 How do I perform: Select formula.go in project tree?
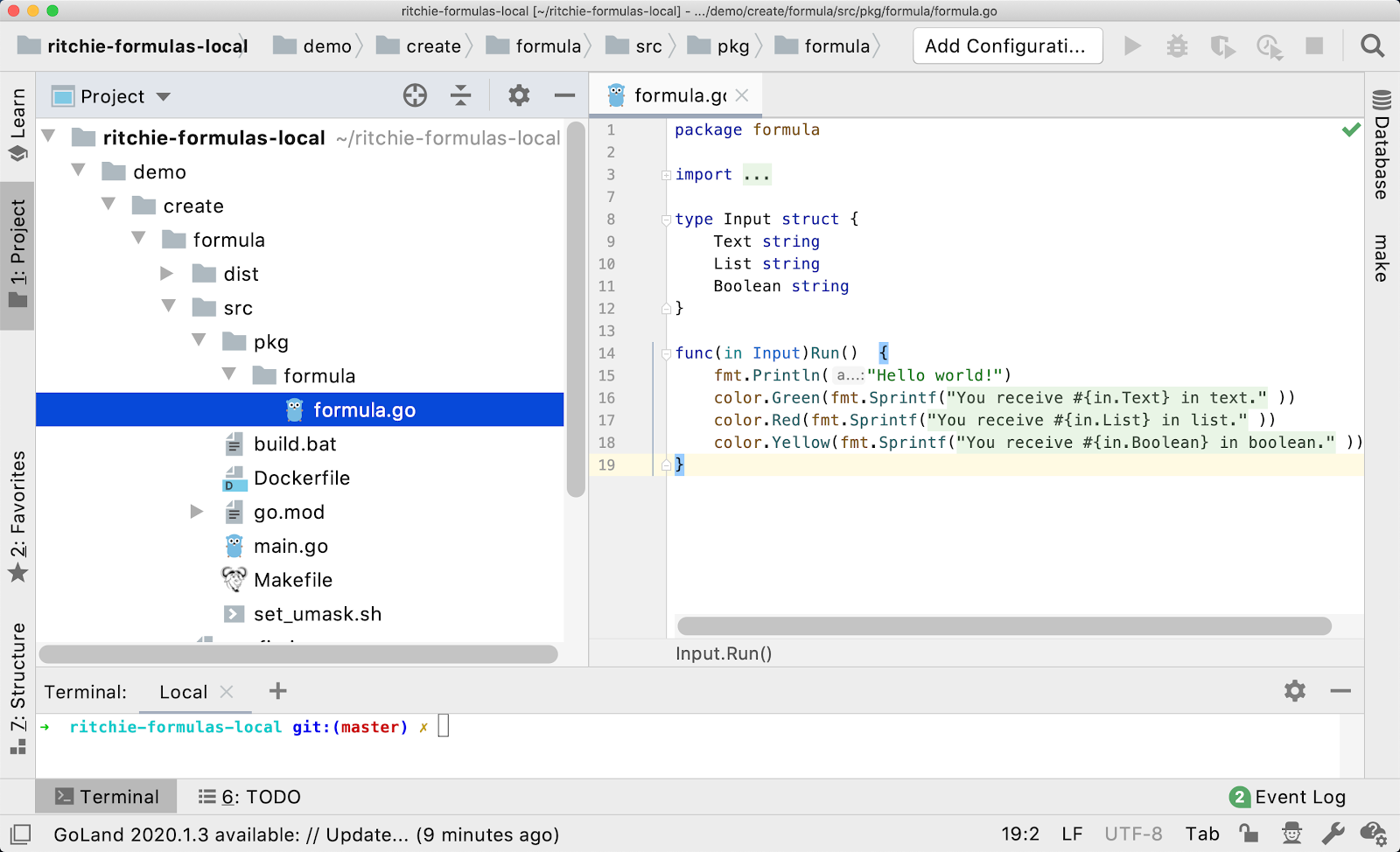[299, 409]
